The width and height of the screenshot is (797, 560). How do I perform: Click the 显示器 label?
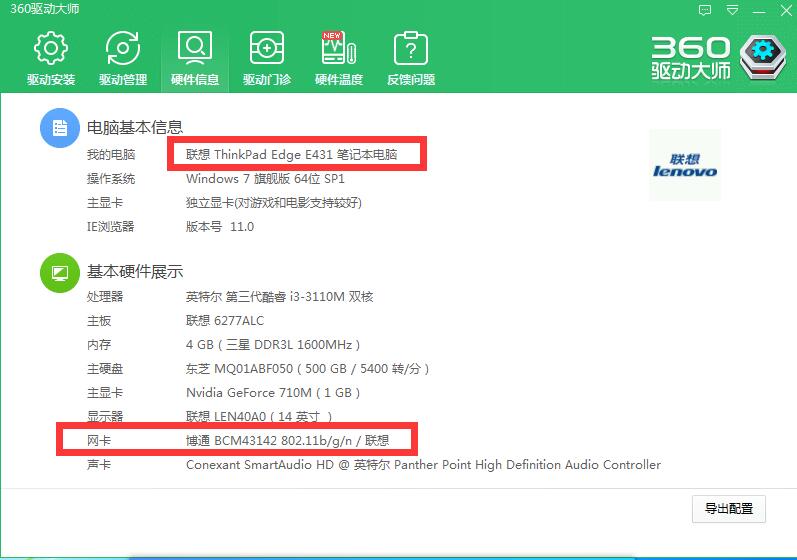click(105, 417)
